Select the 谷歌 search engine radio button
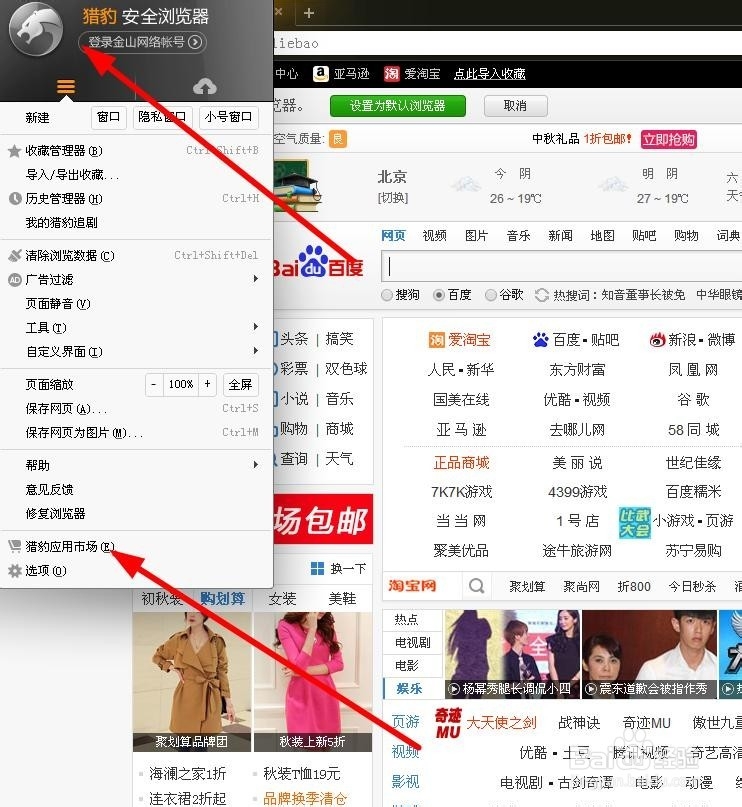742x807 pixels. pos(491,295)
